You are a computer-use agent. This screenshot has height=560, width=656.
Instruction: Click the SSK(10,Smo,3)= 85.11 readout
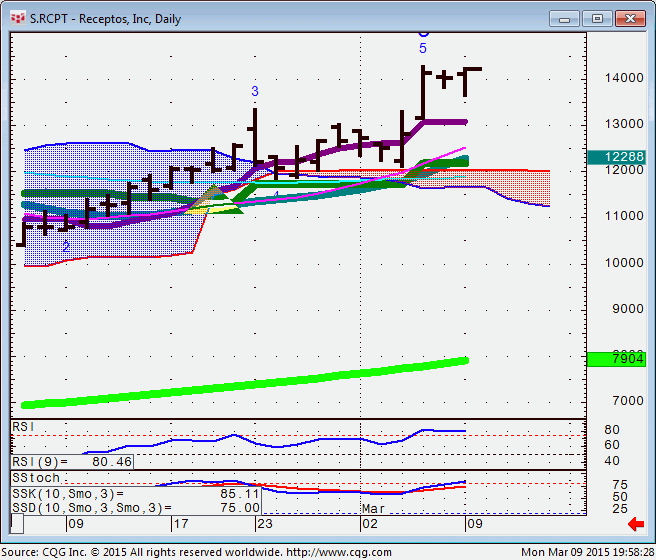tap(136, 494)
